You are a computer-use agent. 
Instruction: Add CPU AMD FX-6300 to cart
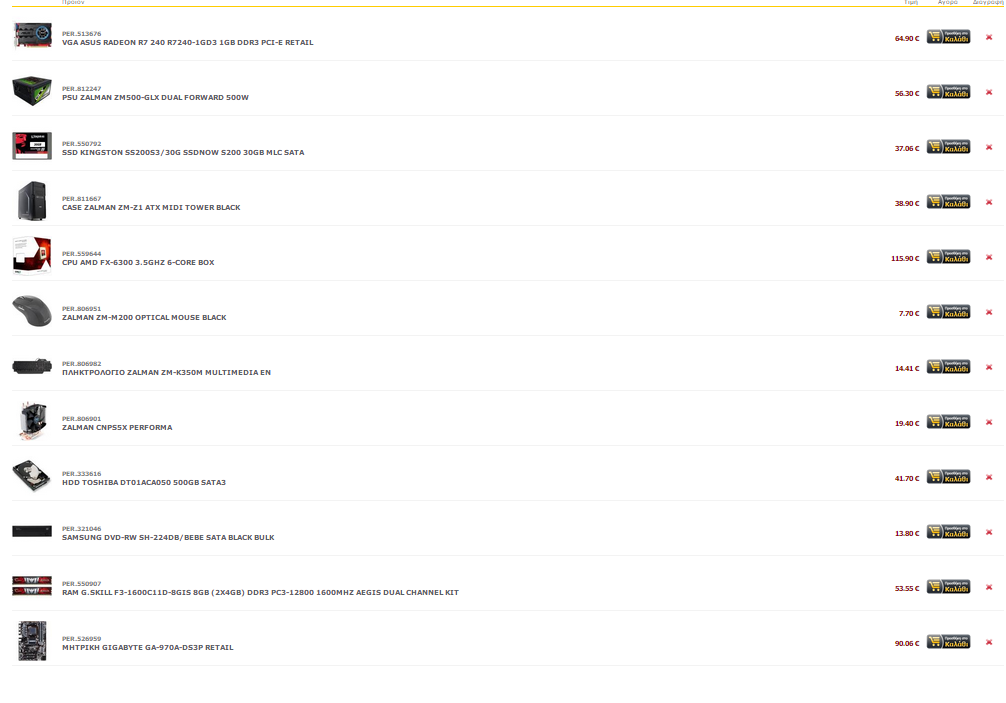tap(948, 257)
